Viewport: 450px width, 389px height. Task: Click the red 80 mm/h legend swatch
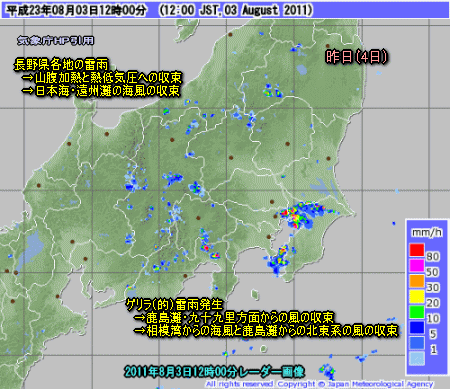coord(417,250)
